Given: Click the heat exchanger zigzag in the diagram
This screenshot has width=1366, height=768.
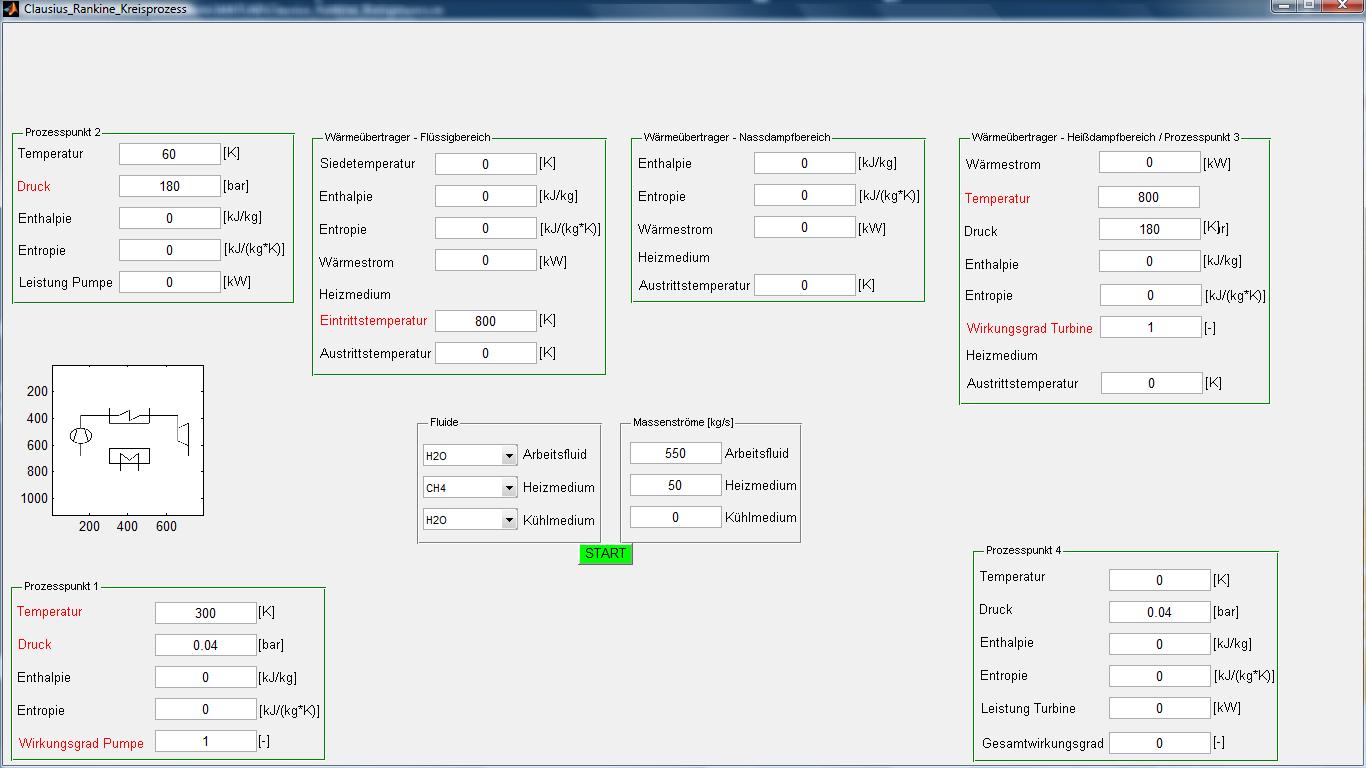Looking at the screenshot, I should tap(129, 413).
